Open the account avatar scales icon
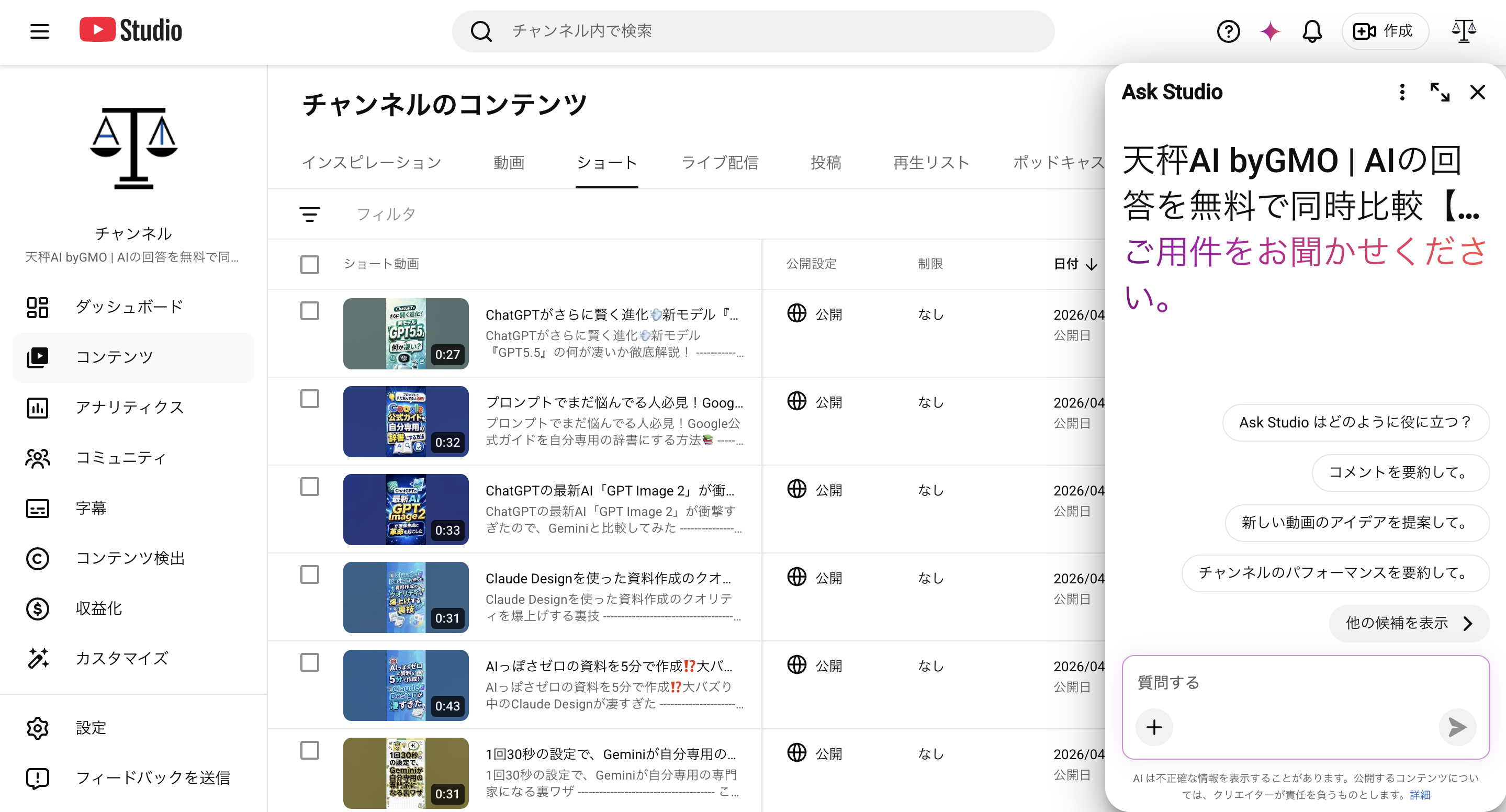Viewport: 1506px width, 812px height. [x=1464, y=31]
